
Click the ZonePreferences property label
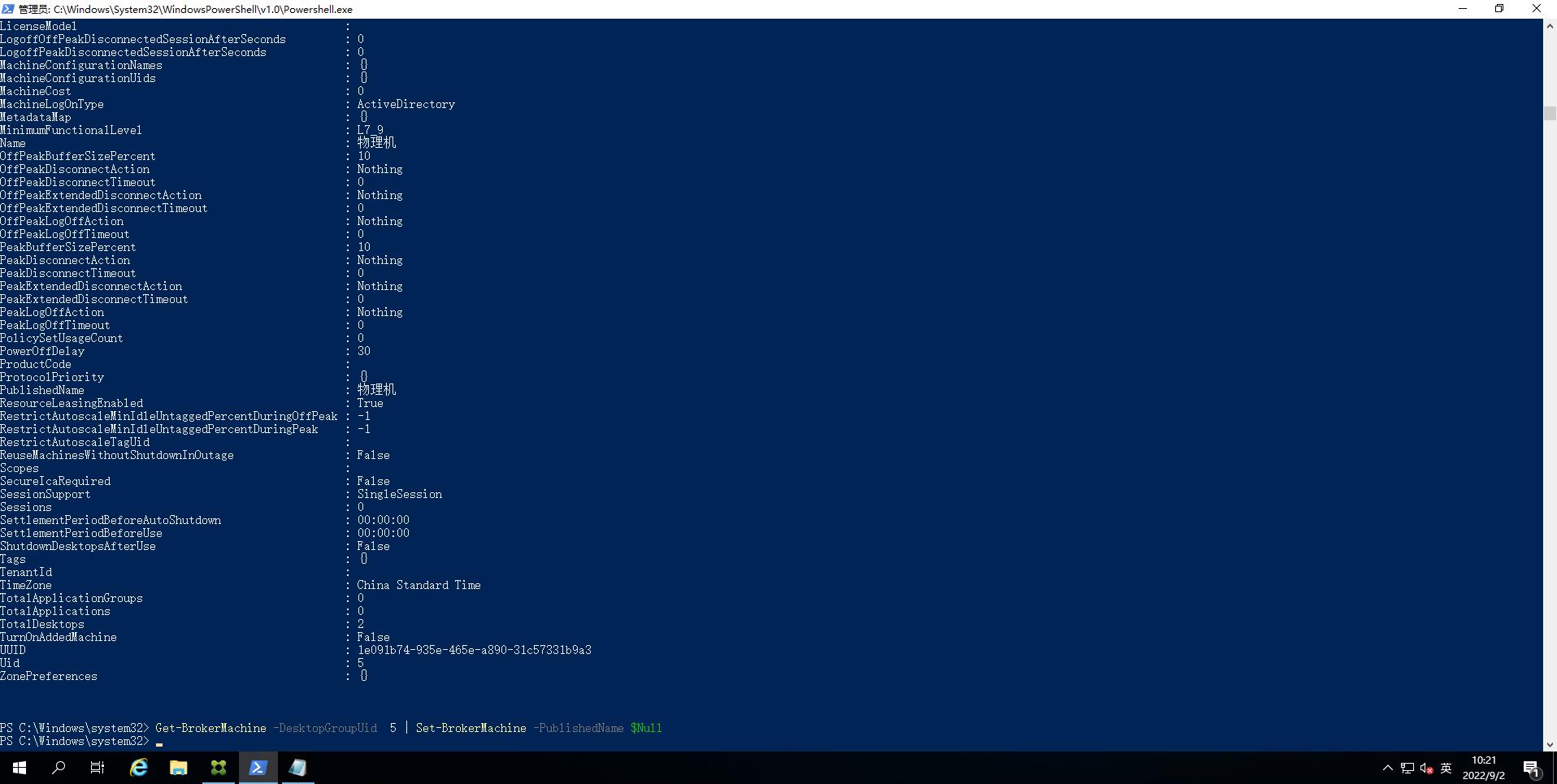(x=49, y=676)
